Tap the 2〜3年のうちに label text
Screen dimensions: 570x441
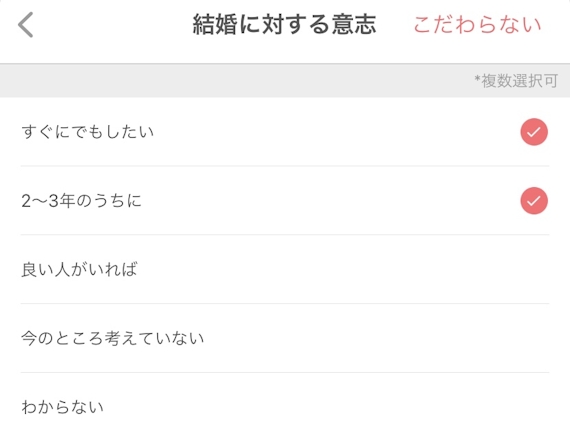pyautogui.click(x=81, y=201)
